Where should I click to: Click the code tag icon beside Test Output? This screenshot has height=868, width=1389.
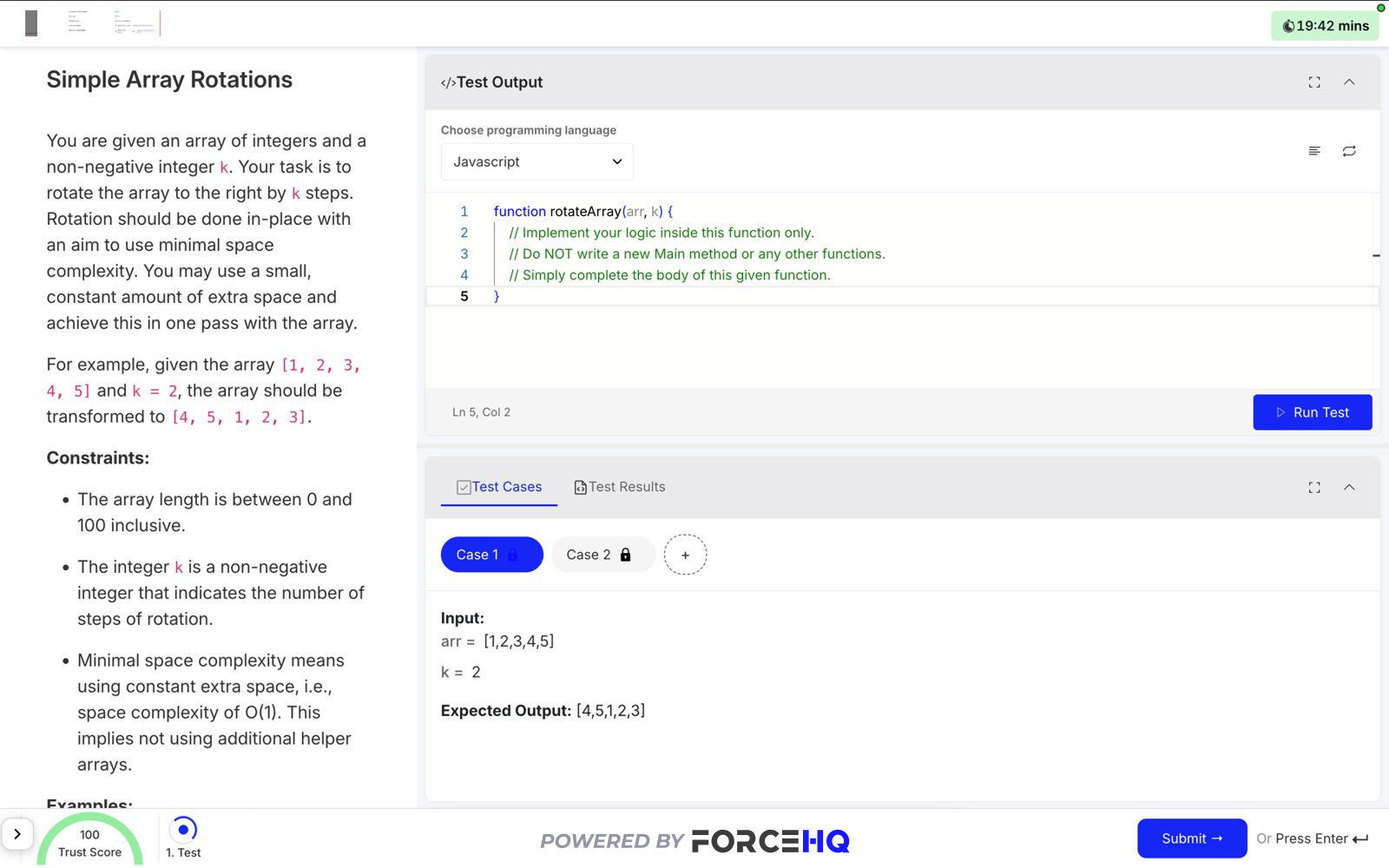pyautogui.click(x=448, y=83)
